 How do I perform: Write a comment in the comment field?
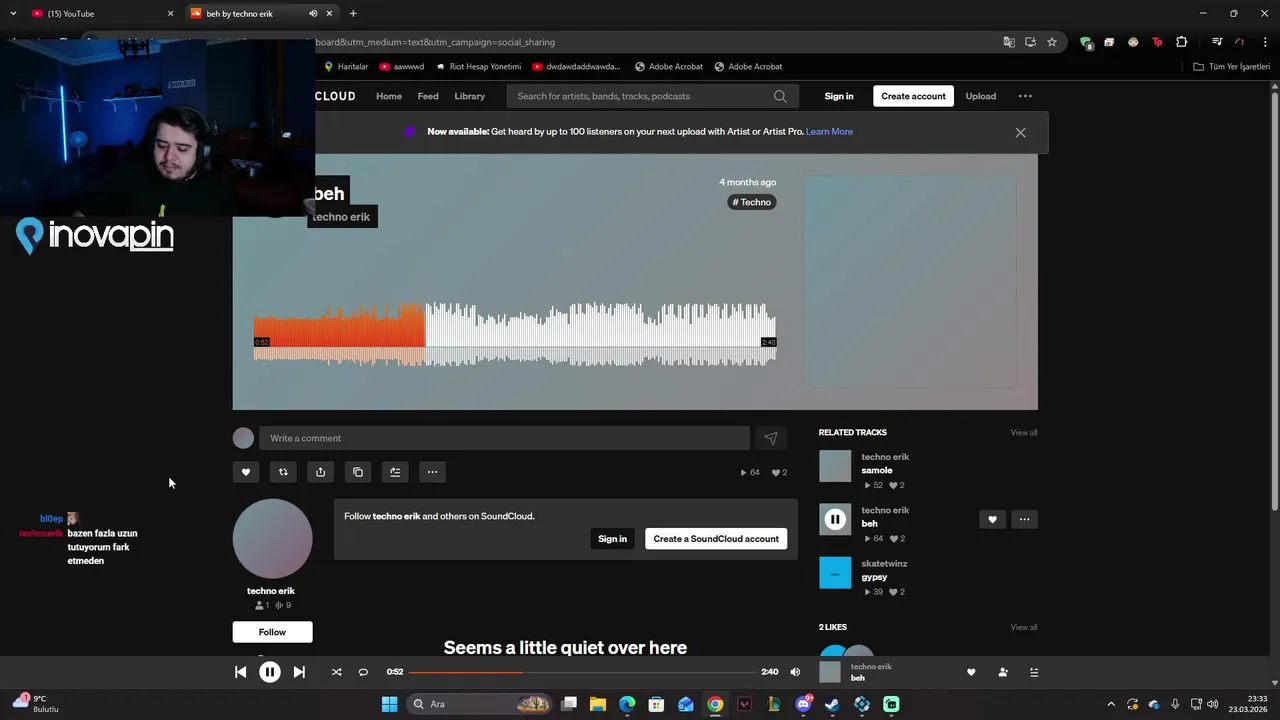(504, 438)
